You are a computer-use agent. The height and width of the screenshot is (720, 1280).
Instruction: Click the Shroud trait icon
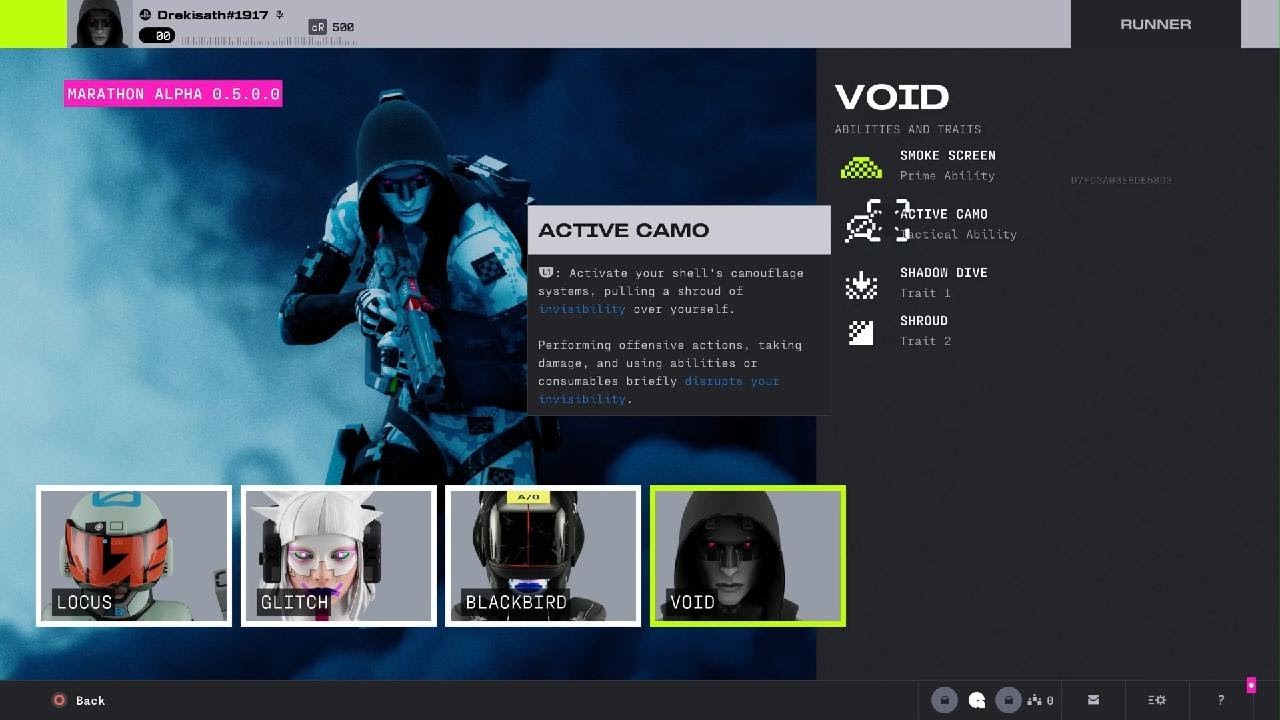(861, 332)
